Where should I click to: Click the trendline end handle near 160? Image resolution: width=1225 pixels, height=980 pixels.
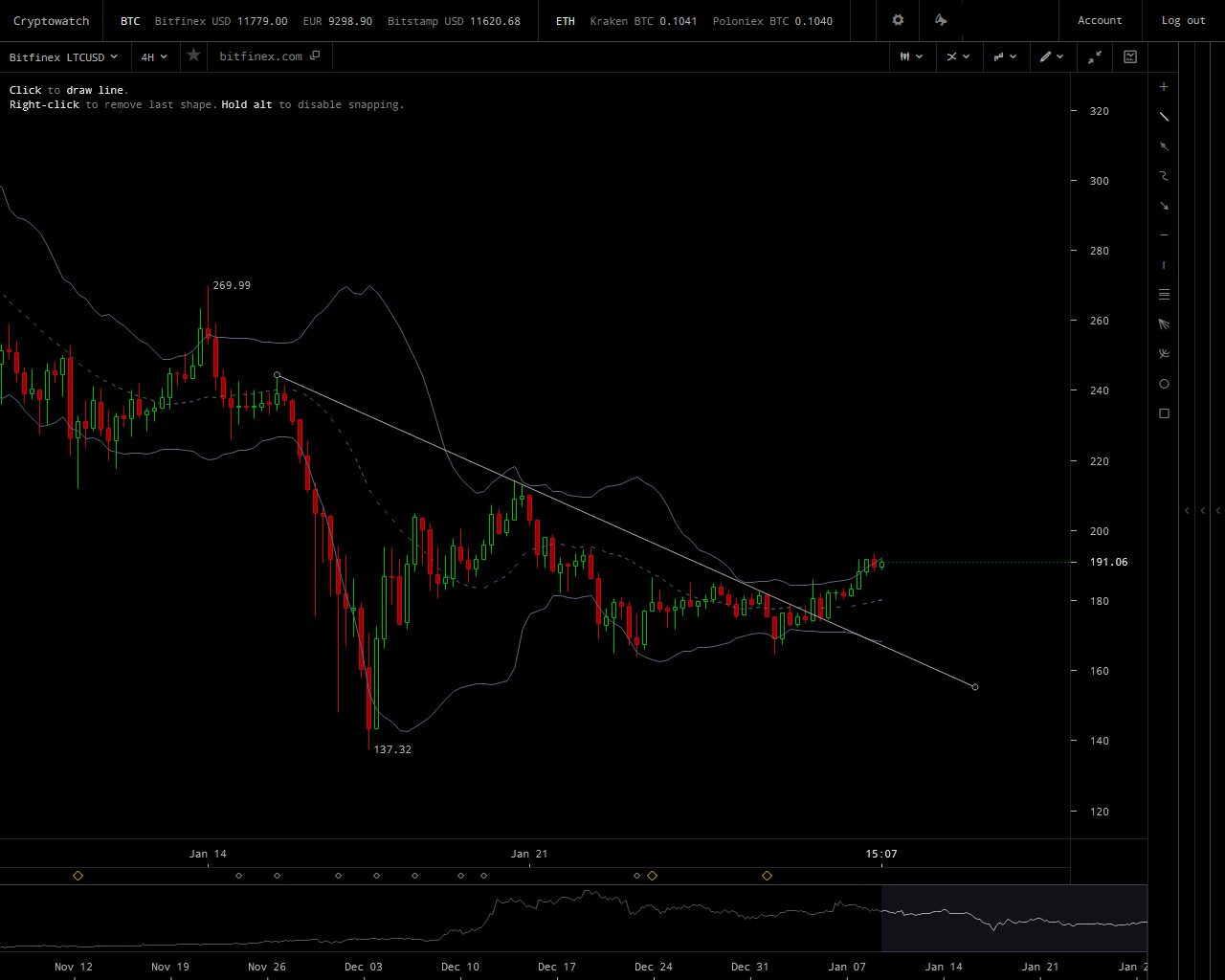(x=975, y=687)
